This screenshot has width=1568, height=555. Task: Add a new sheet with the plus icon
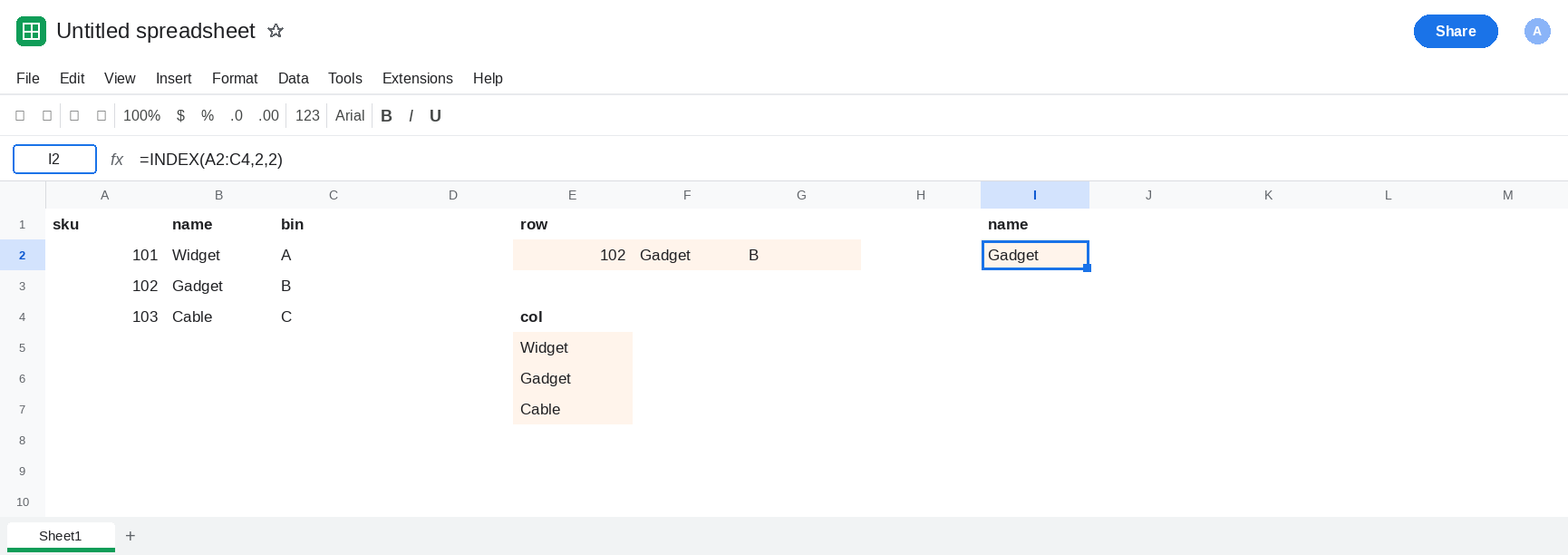[131, 536]
